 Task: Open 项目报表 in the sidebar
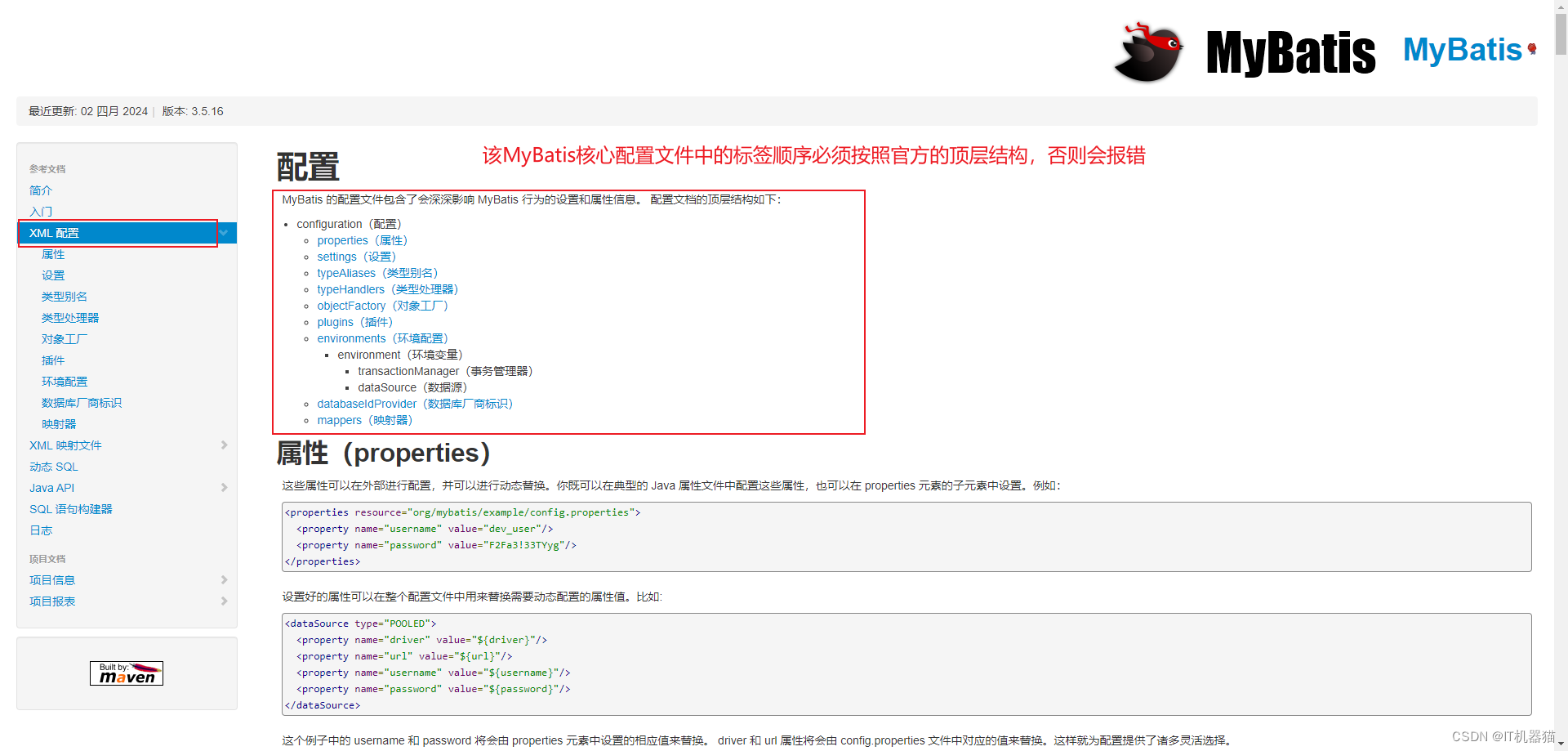[52, 601]
